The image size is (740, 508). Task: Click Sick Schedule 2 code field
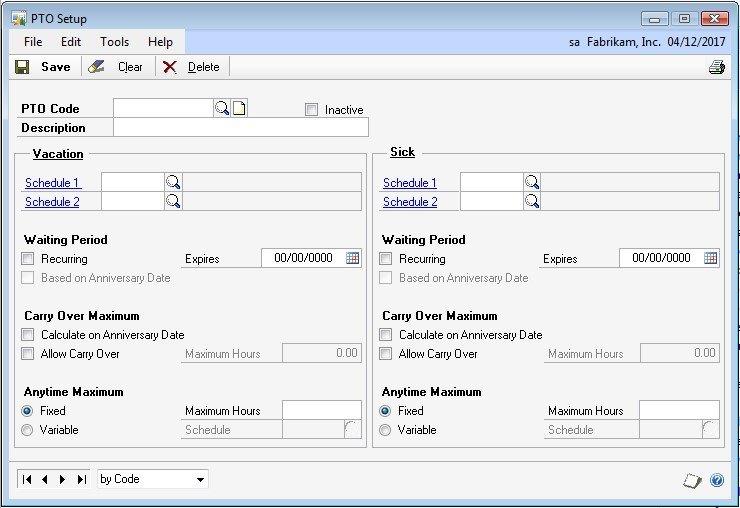(x=492, y=201)
